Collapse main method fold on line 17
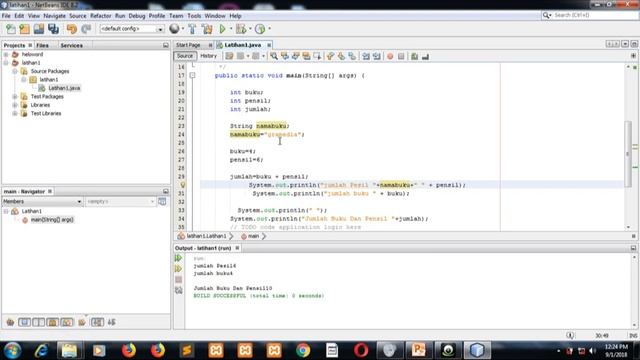 [193, 76]
